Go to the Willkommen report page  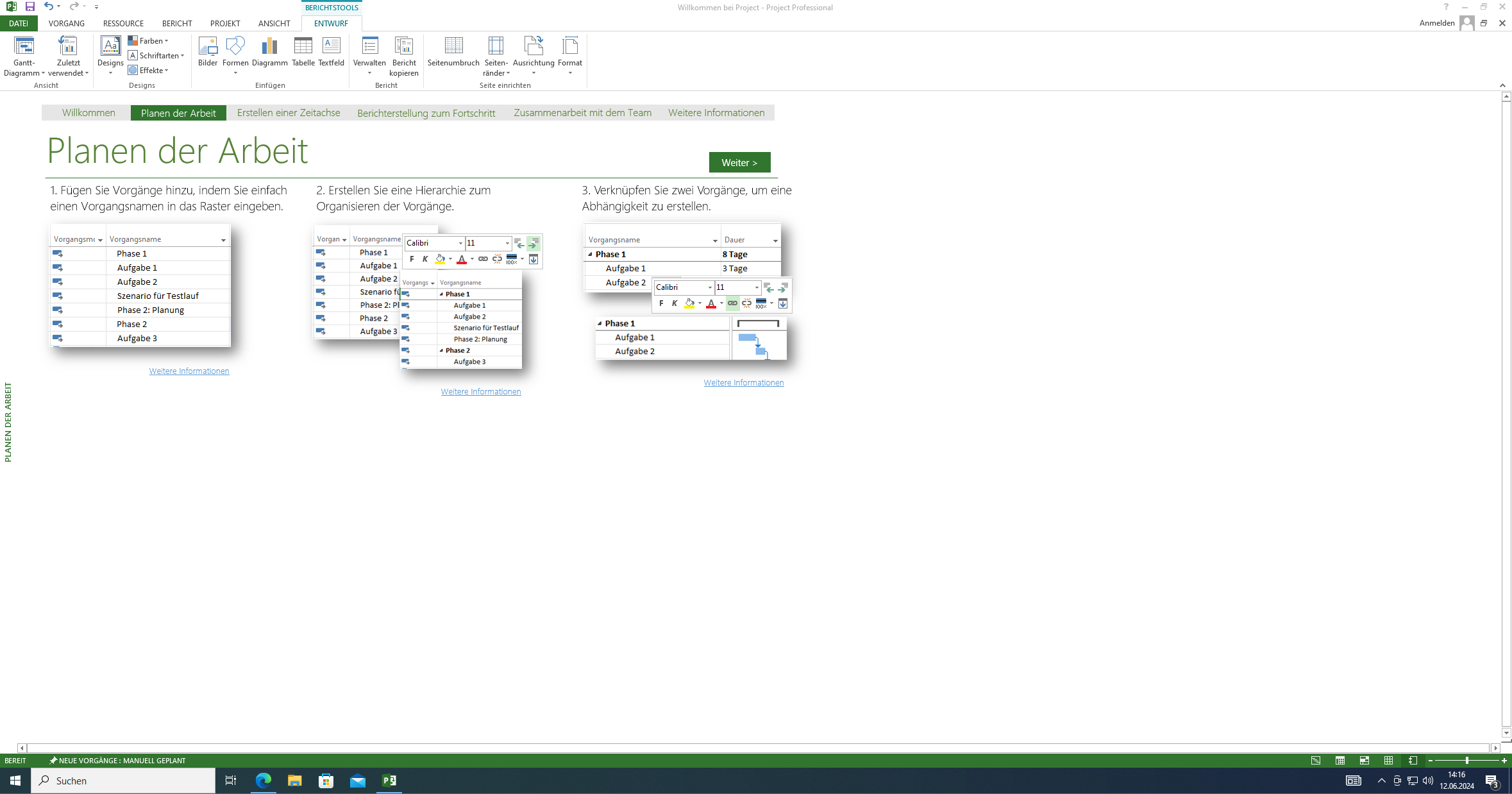click(x=88, y=113)
